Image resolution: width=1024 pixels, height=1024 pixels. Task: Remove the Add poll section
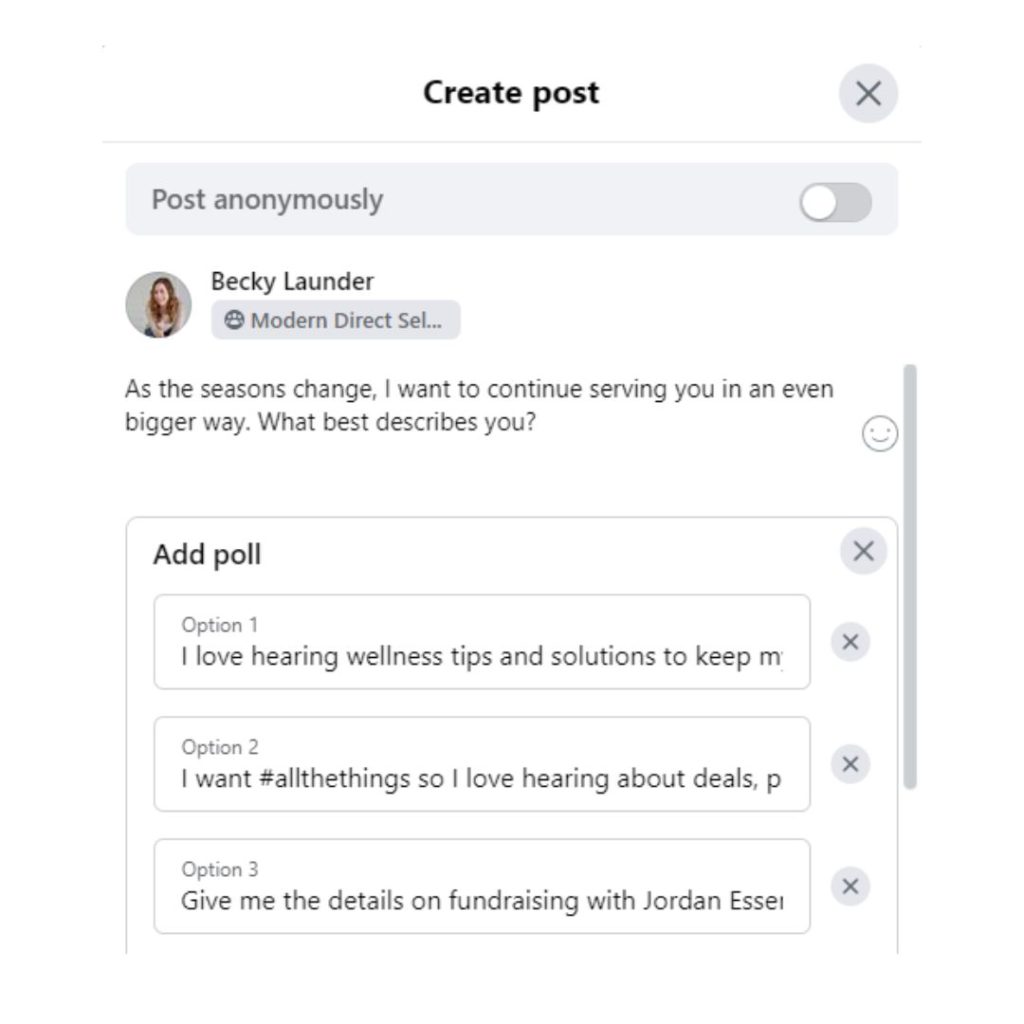coord(863,551)
